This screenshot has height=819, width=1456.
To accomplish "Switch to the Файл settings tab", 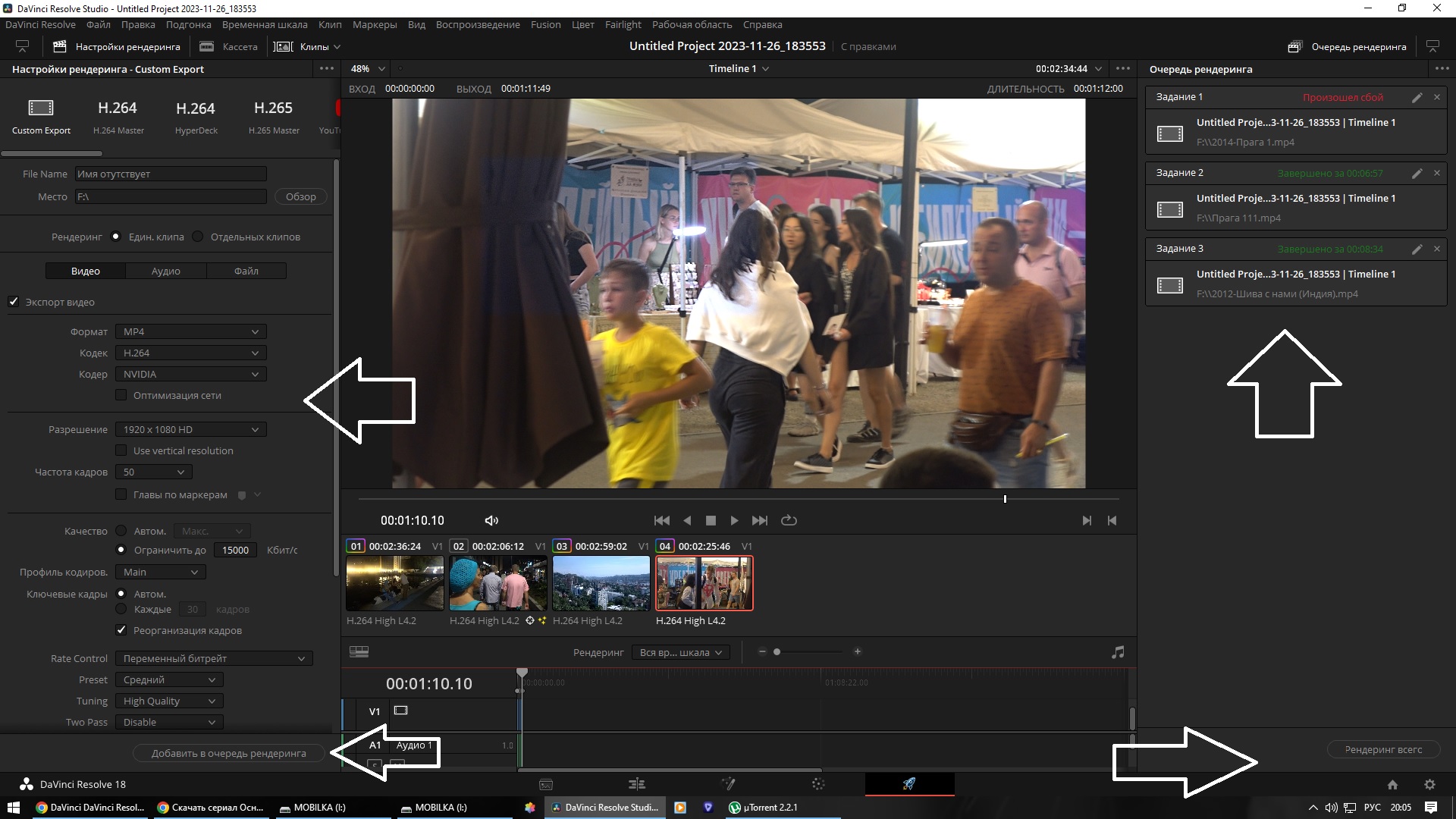I will click(x=246, y=271).
